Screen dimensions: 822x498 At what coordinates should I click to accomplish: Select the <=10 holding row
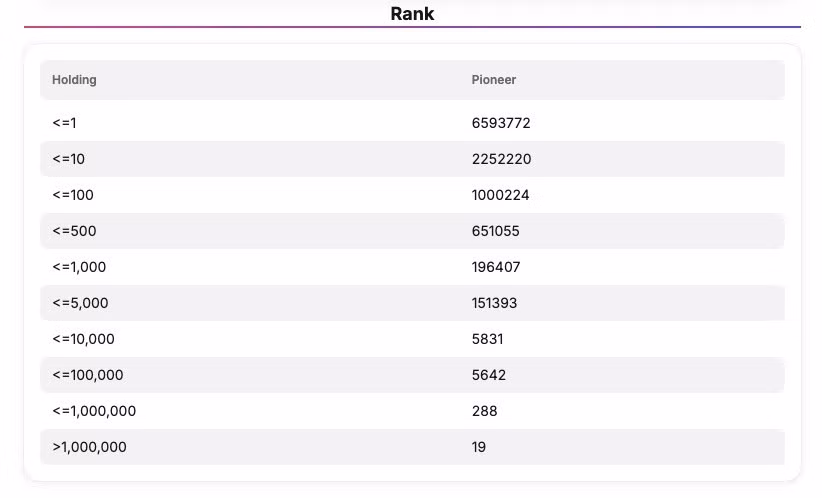coord(412,159)
